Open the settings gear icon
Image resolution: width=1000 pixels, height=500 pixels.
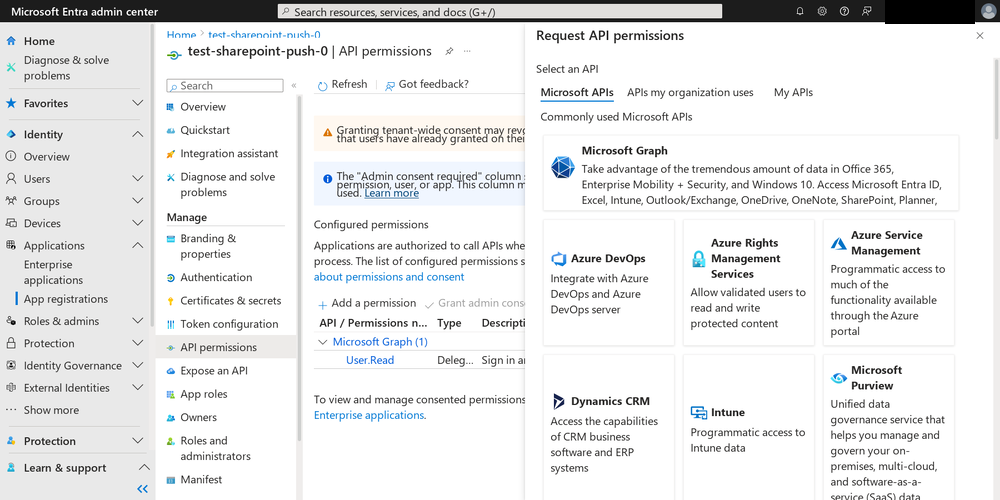pyautogui.click(x=822, y=11)
